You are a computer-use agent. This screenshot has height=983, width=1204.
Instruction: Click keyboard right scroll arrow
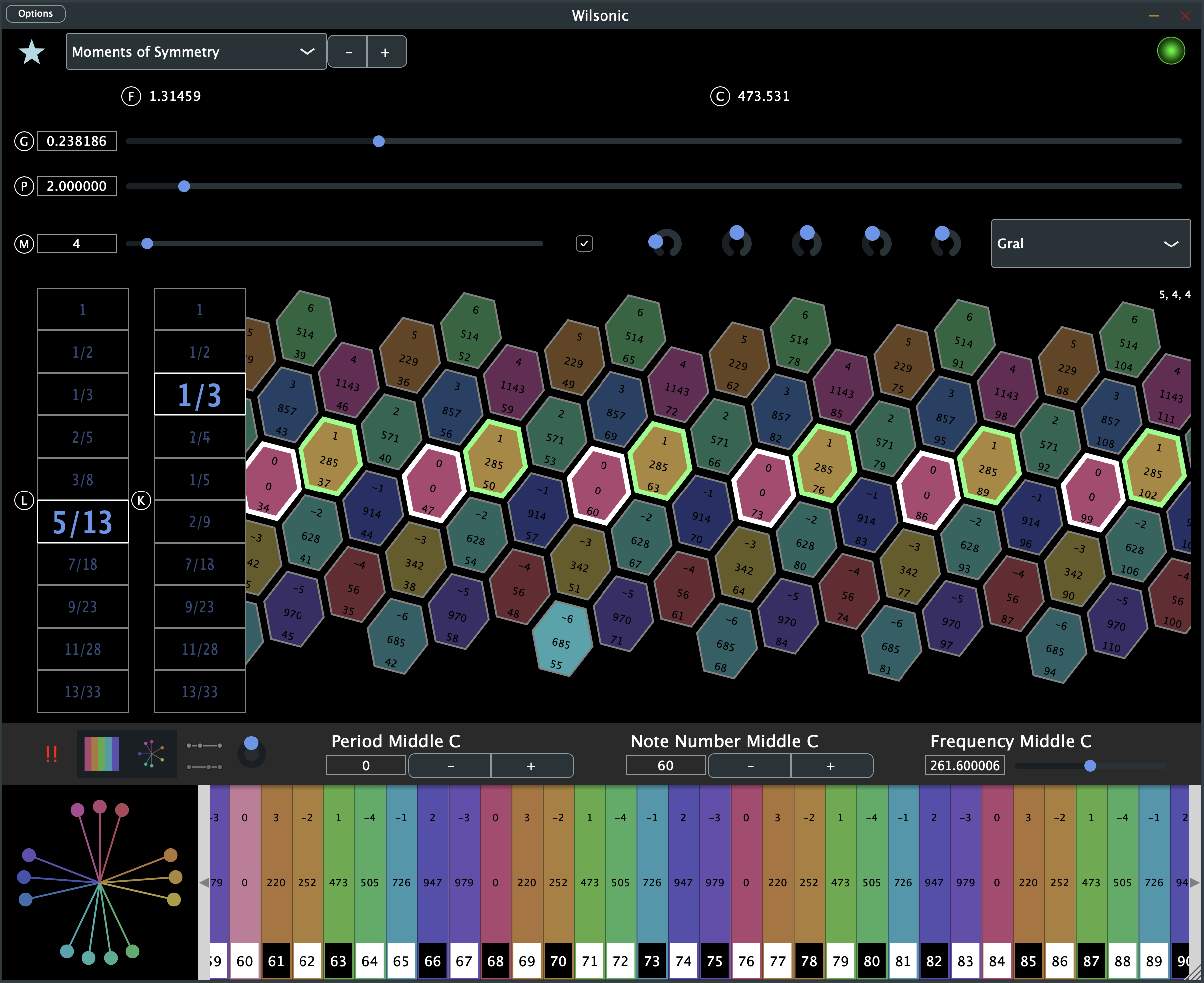point(1195,882)
